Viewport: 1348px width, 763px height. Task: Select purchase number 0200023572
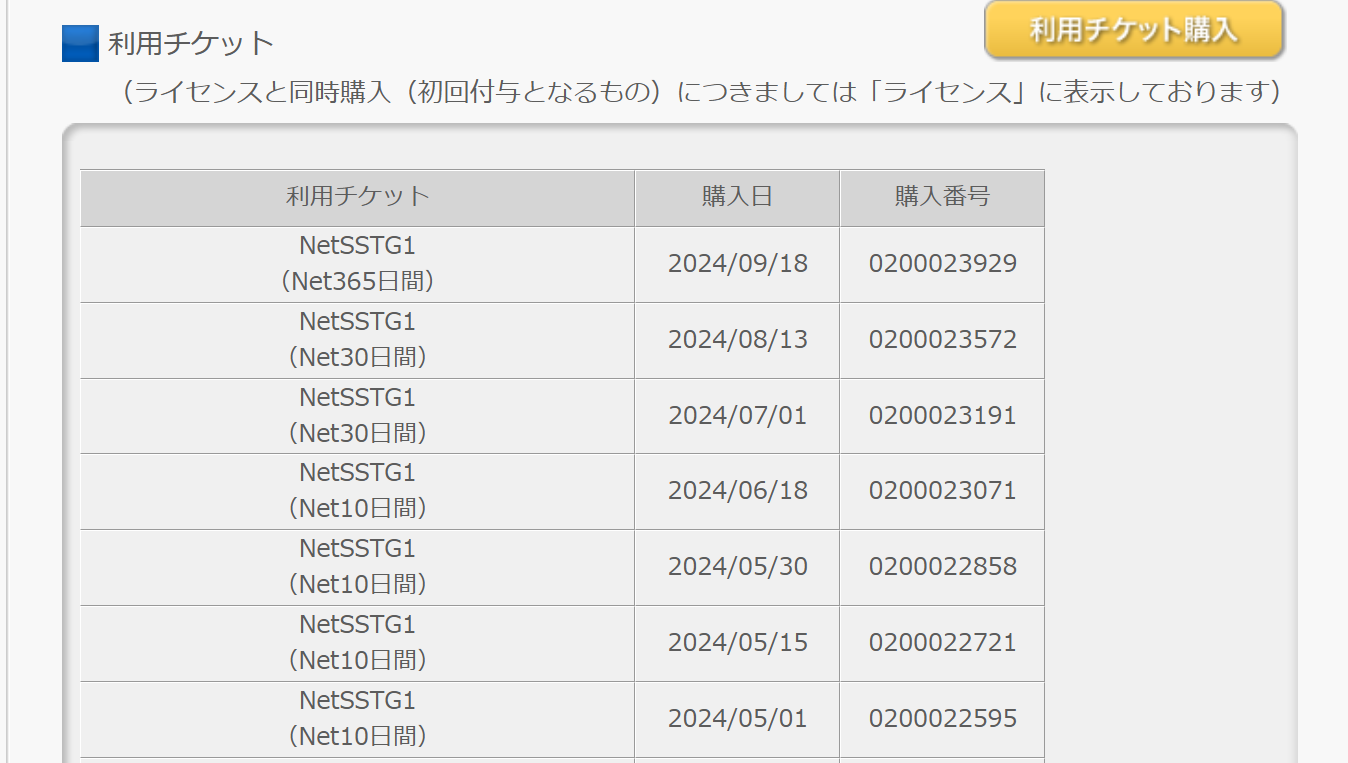(x=942, y=340)
